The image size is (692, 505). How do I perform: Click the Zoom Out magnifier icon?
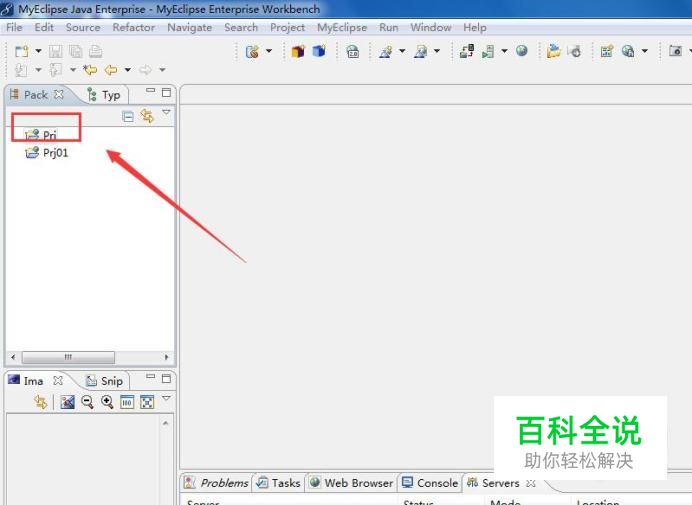pos(87,402)
